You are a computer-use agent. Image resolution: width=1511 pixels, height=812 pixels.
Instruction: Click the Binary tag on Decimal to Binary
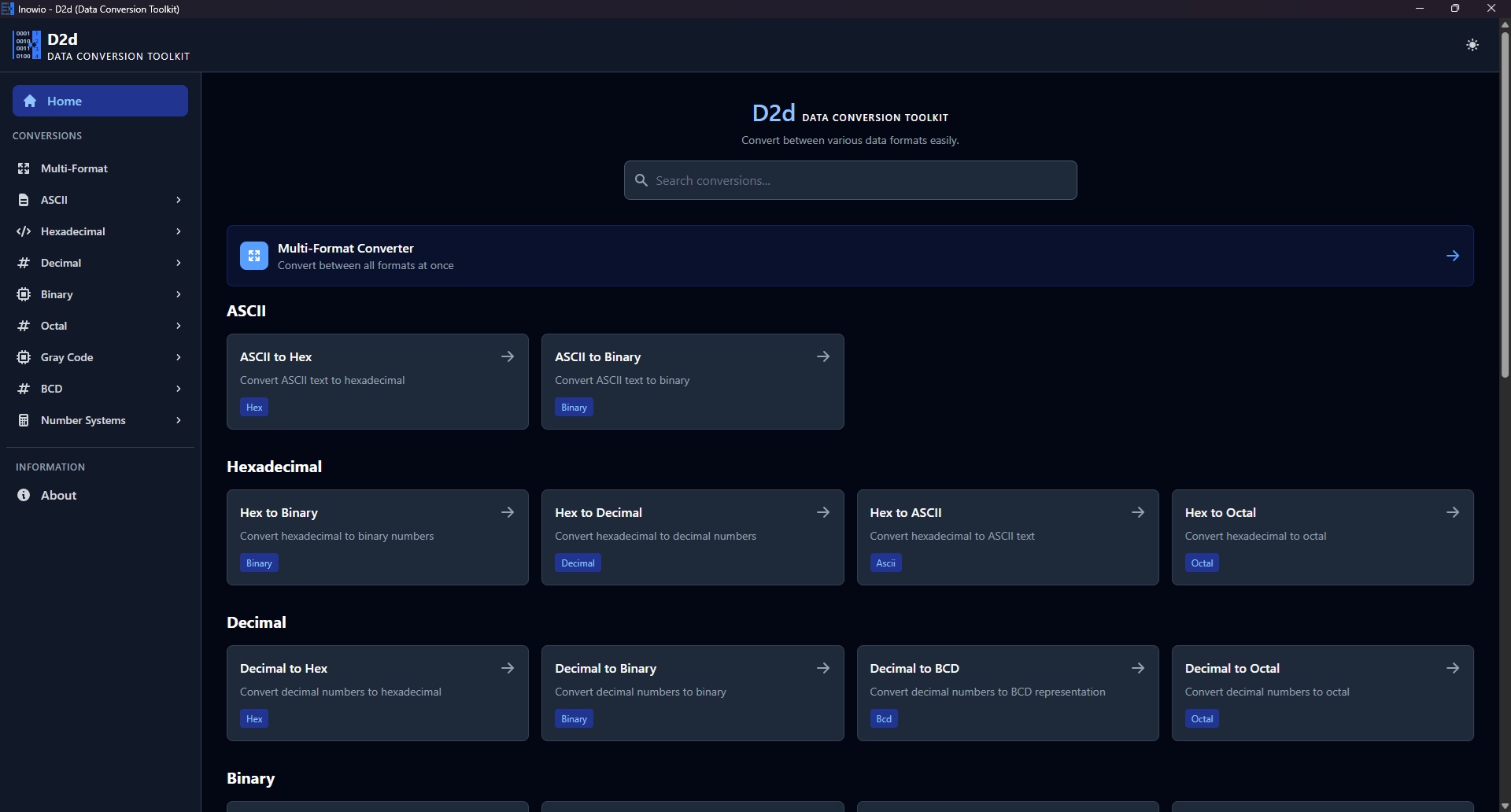[x=574, y=718]
